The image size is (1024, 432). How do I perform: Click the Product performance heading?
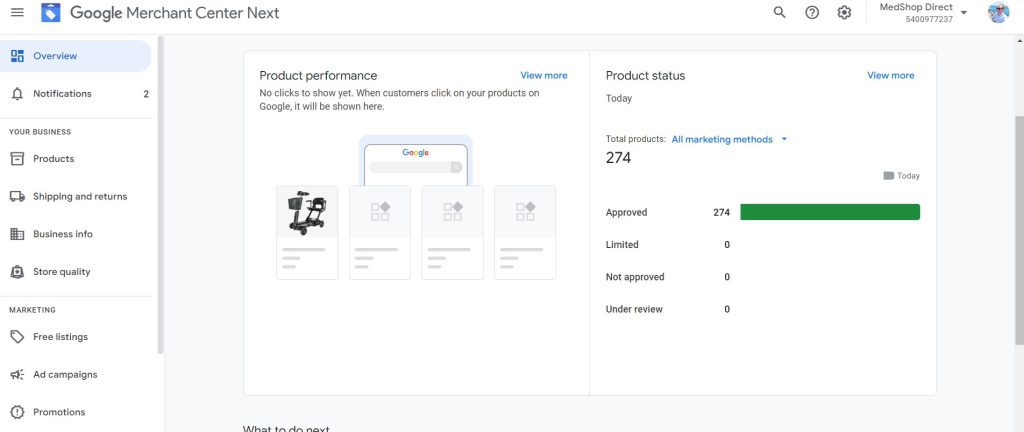point(318,76)
